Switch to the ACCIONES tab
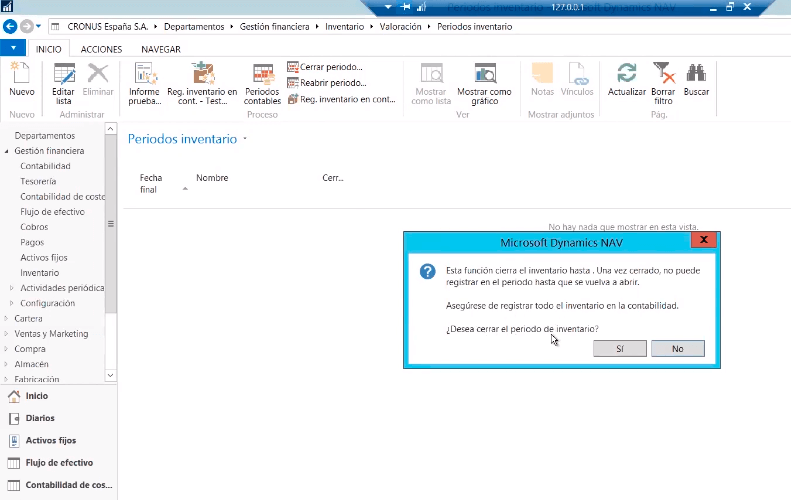791x500 pixels. 101,49
